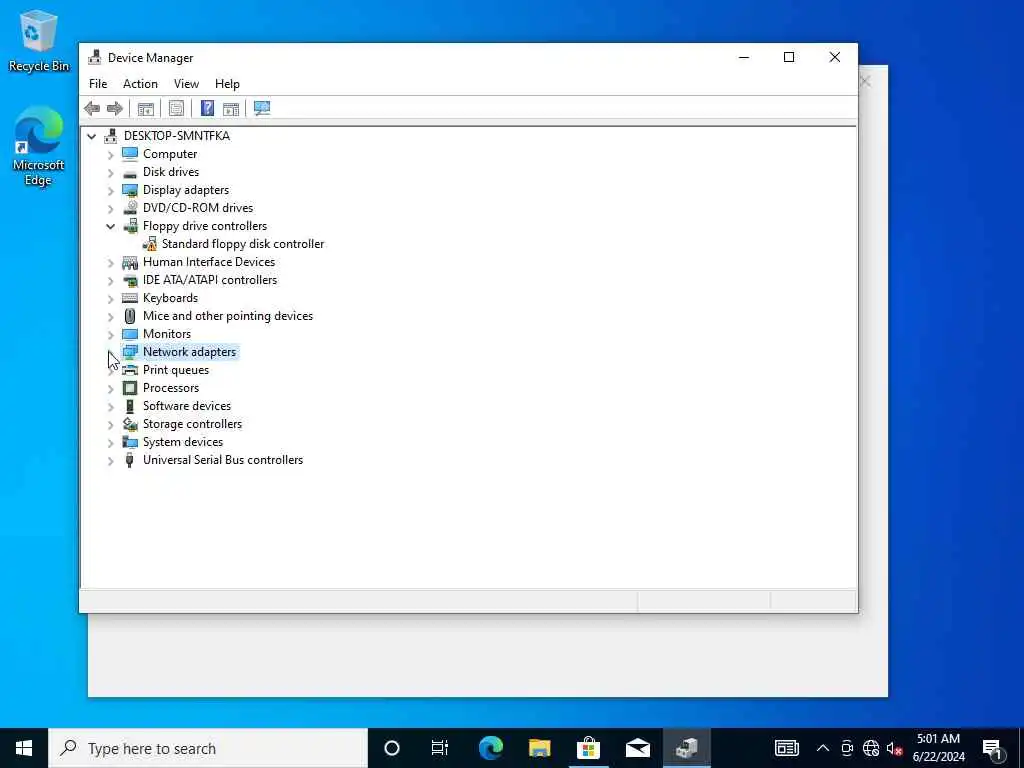Select Mice and other pointing devices label
The image size is (1024, 768).
click(x=228, y=316)
